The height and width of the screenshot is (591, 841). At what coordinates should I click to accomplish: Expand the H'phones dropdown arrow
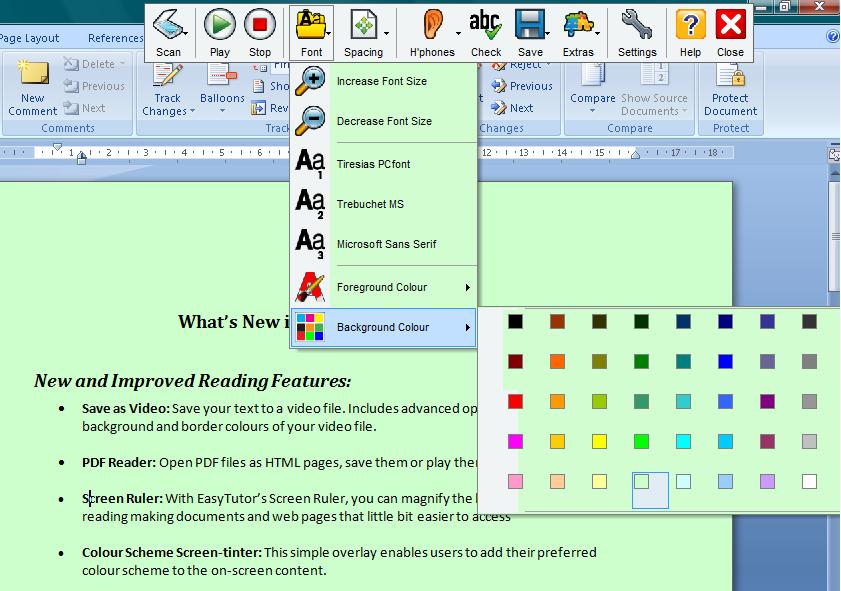pos(458,33)
